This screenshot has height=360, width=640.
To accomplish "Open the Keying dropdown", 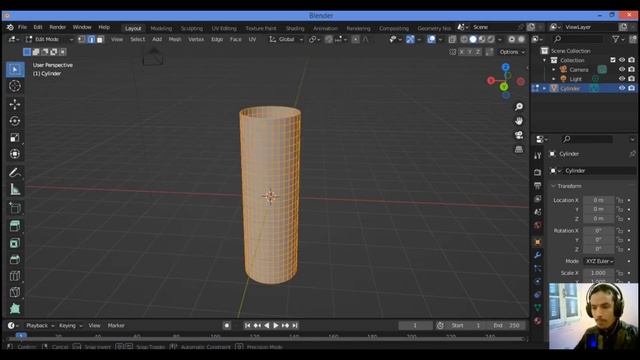I will [x=71, y=325].
